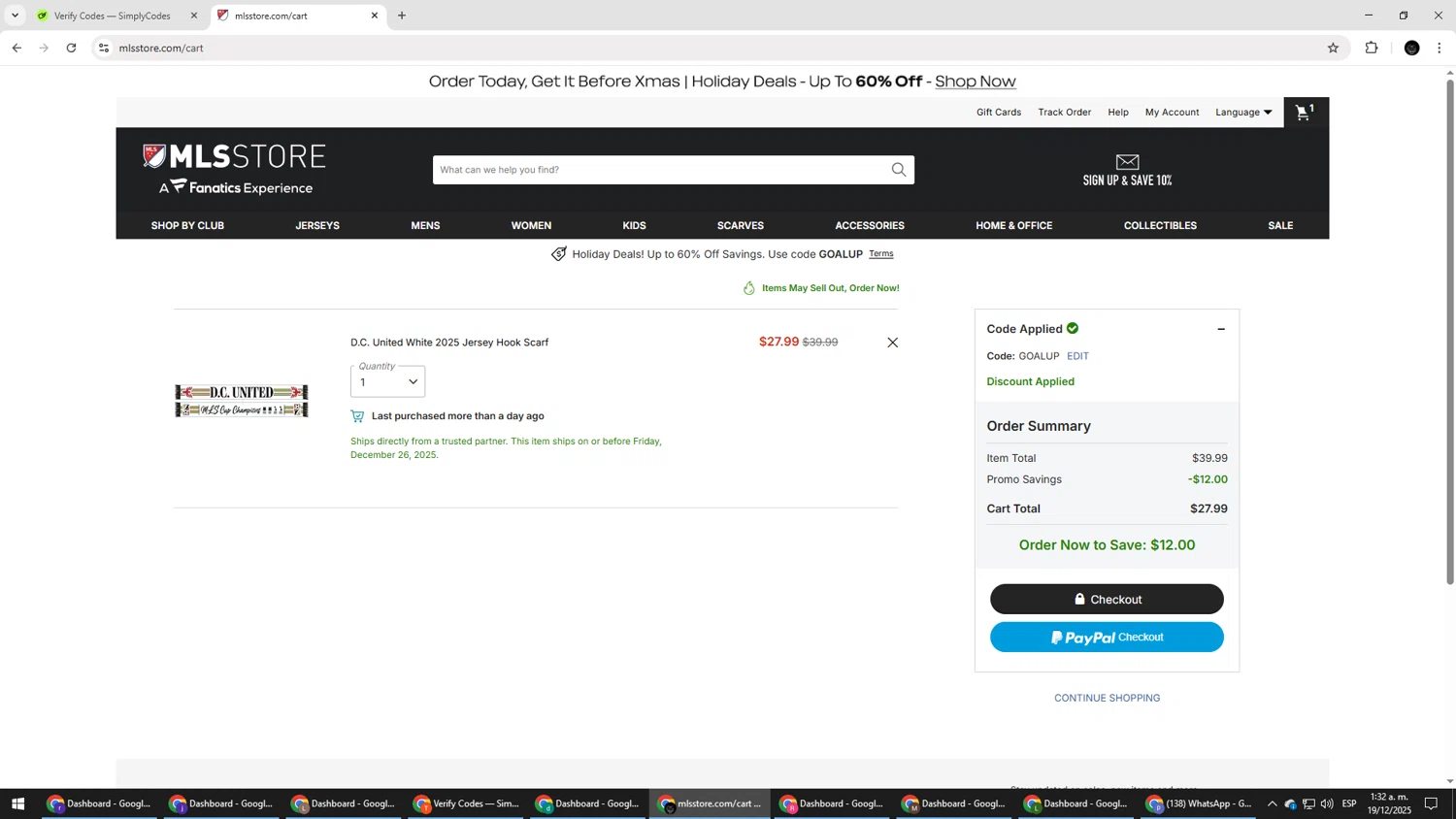1456x819 pixels.
Task: View site information icon in address bar
Action: point(104,48)
